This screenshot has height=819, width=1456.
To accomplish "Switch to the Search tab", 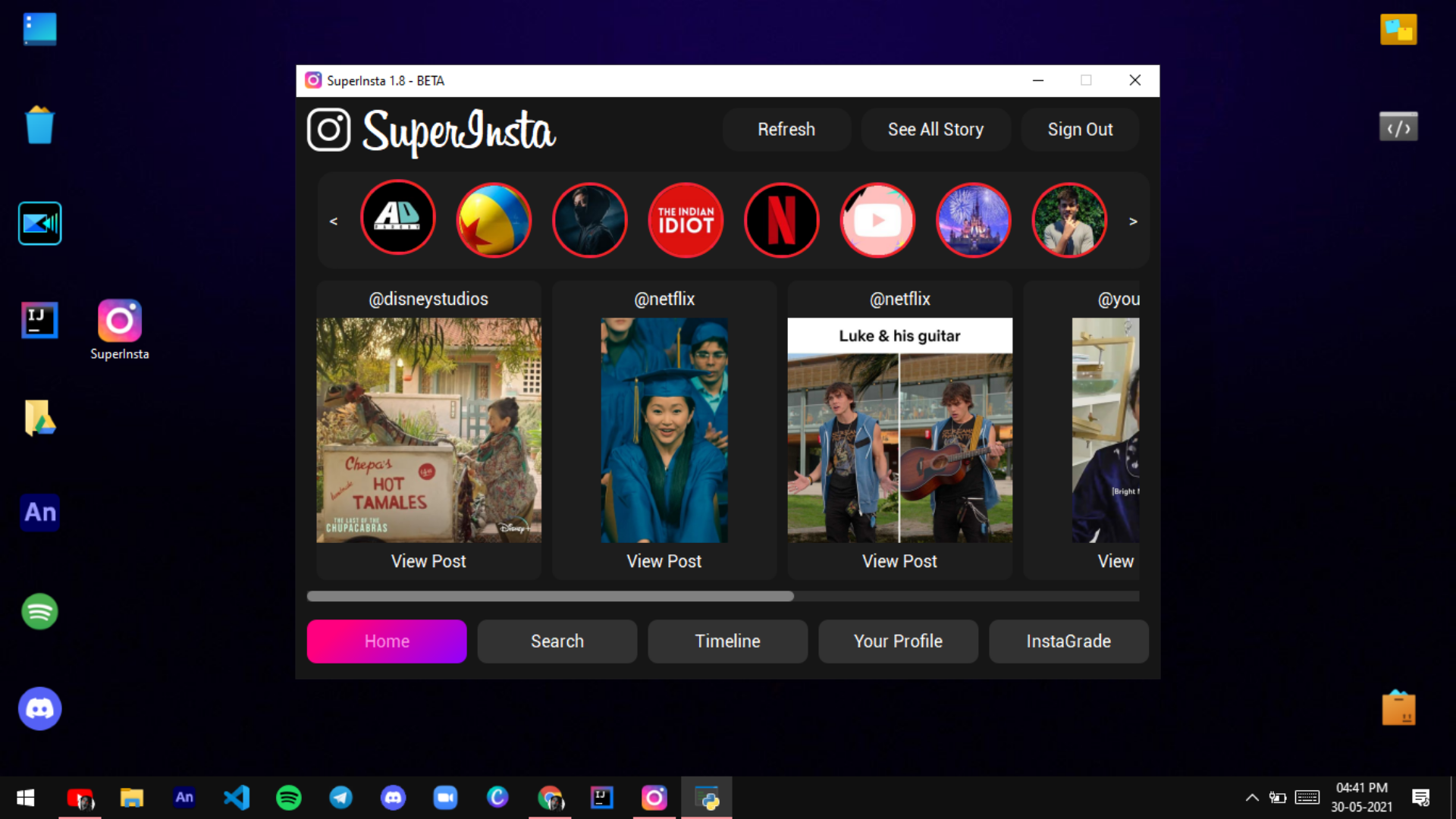I will click(x=557, y=642).
